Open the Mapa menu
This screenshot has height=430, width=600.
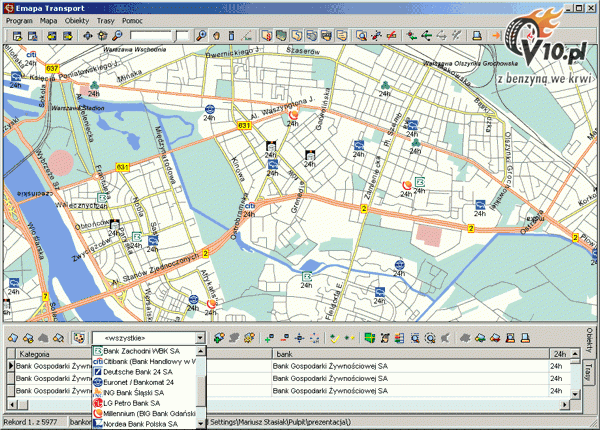coord(49,20)
